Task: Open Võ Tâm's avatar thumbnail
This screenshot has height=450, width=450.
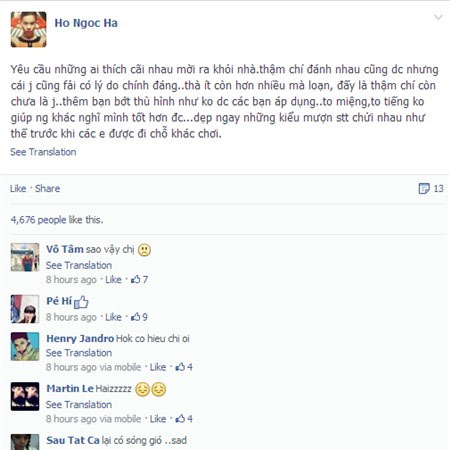Action: pos(25,257)
